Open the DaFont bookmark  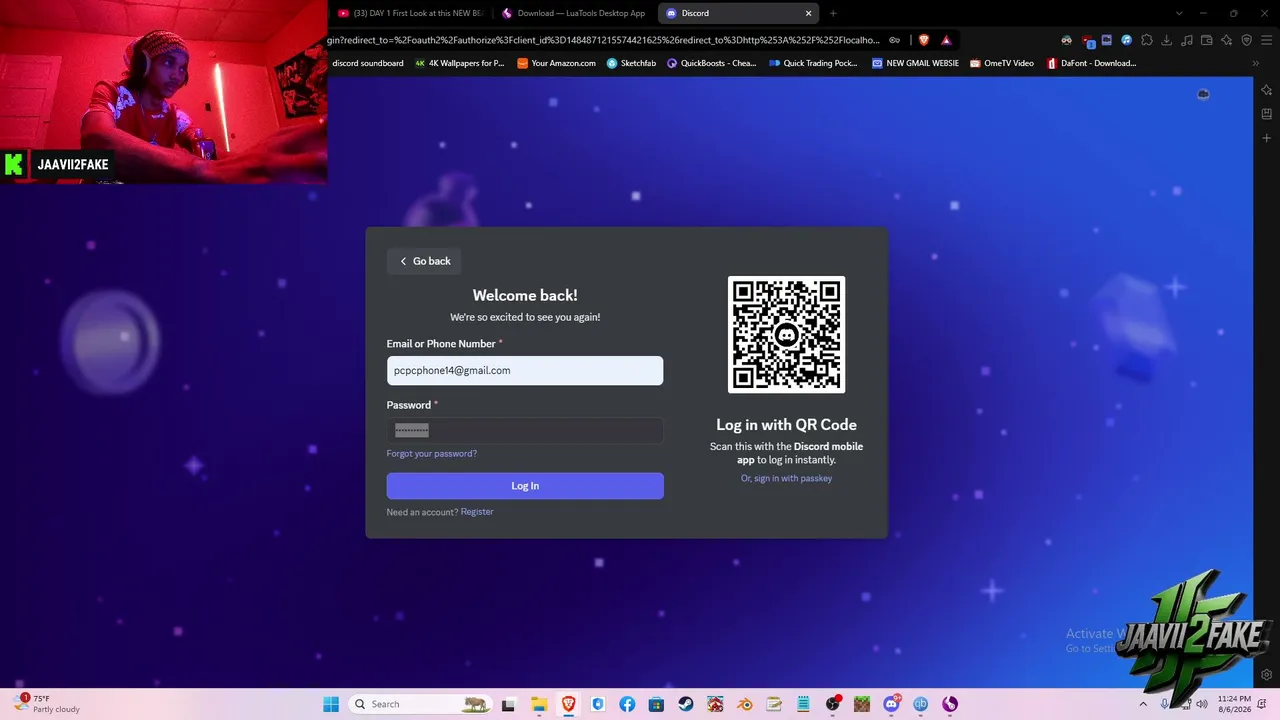pyautogui.click(x=1091, y=63)
